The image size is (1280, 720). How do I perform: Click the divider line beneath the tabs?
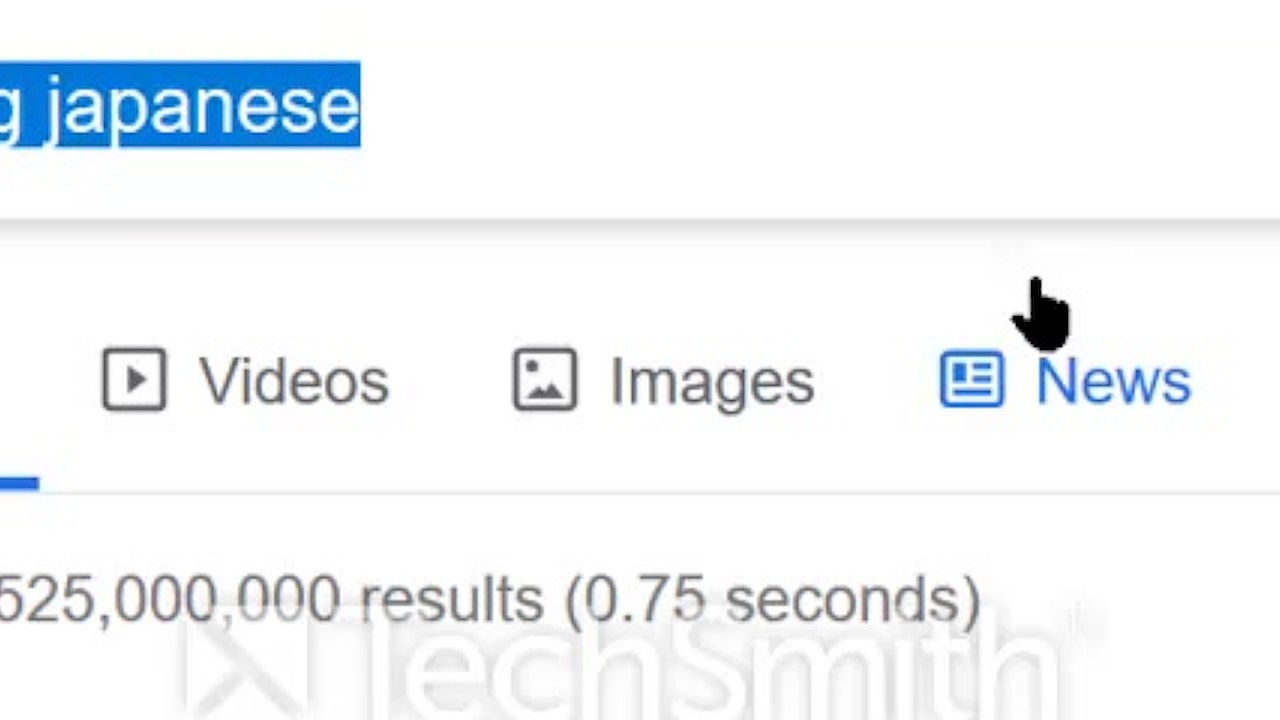click(640, 493)
